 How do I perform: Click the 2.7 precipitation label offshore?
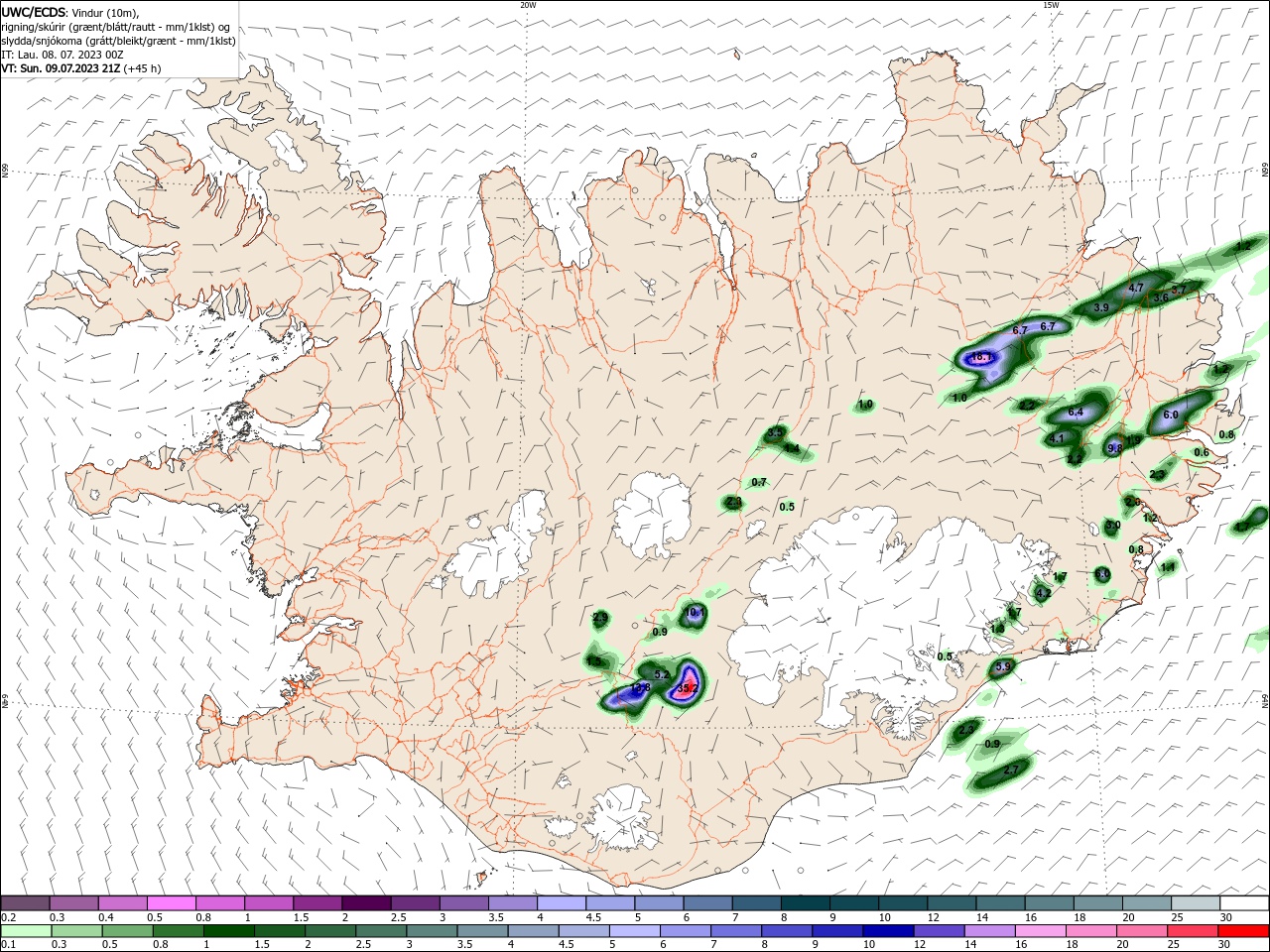[1011, 771]
